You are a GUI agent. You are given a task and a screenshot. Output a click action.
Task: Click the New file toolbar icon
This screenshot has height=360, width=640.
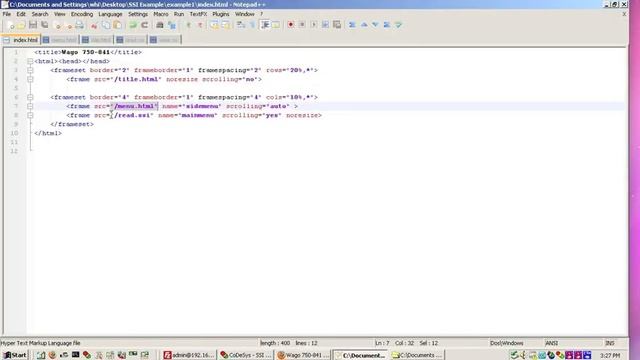click(x=11, y=25)
